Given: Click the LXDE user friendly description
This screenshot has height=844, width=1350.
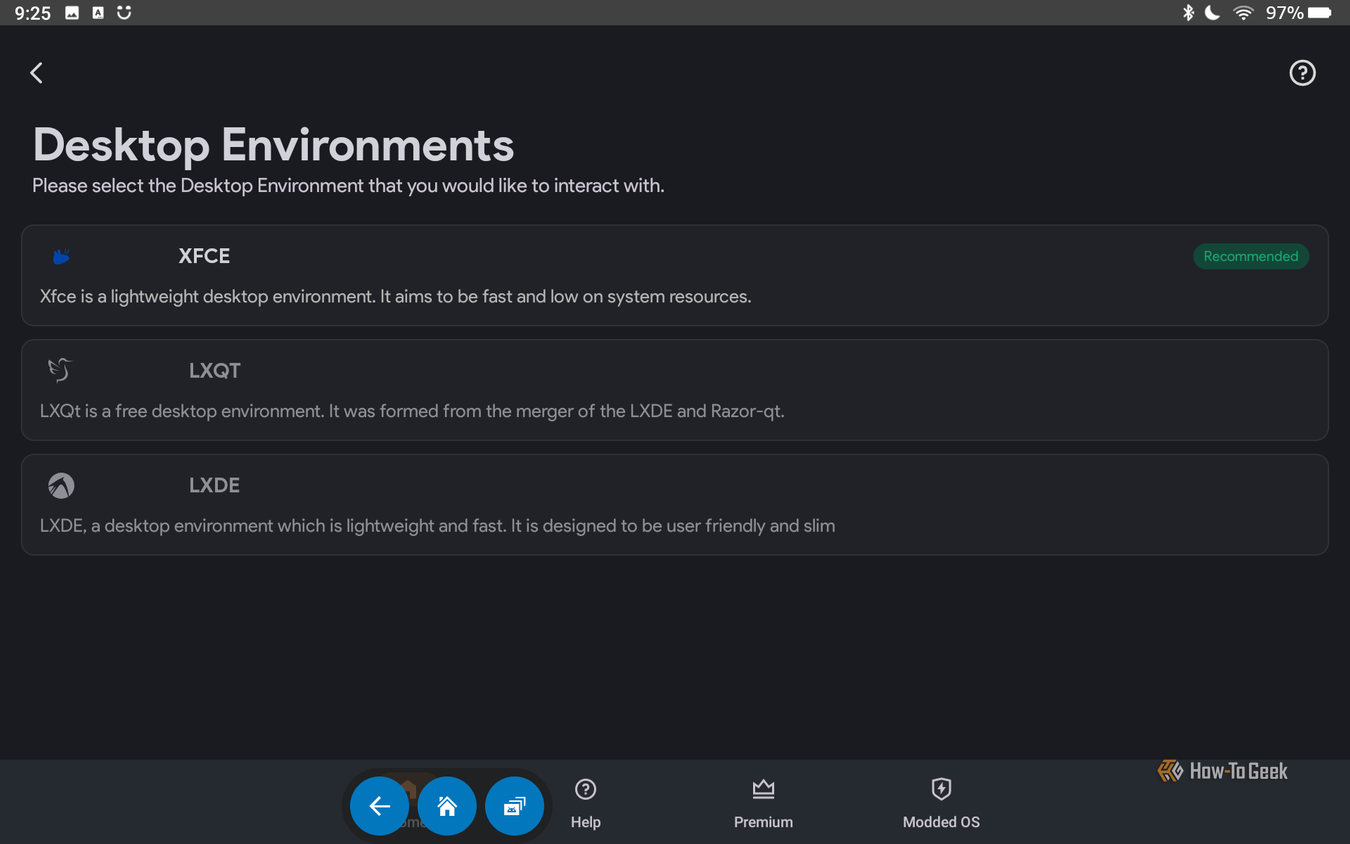Looking at the screenshot, I should (x=437, y=526).
